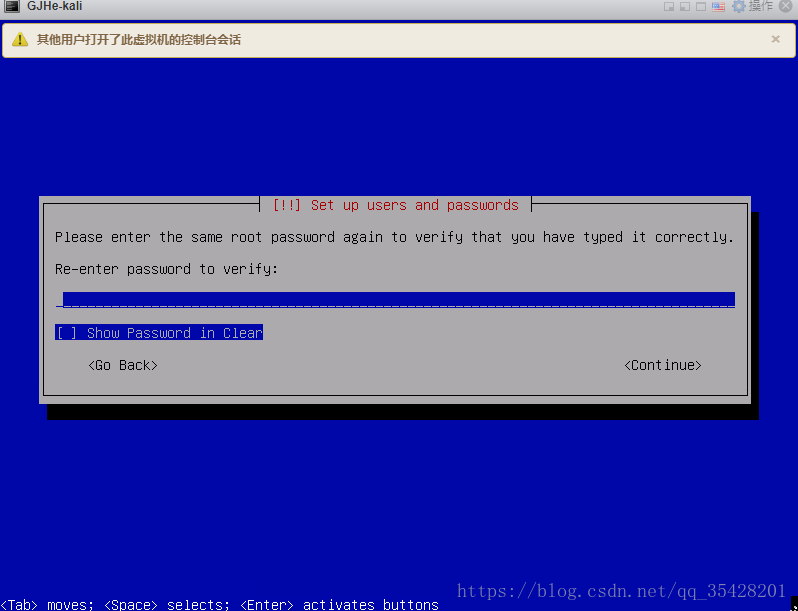Dismiss the console session warning banner
This screenshot has width=798, height=611.
pyautogui.click(x=775, y=39)
